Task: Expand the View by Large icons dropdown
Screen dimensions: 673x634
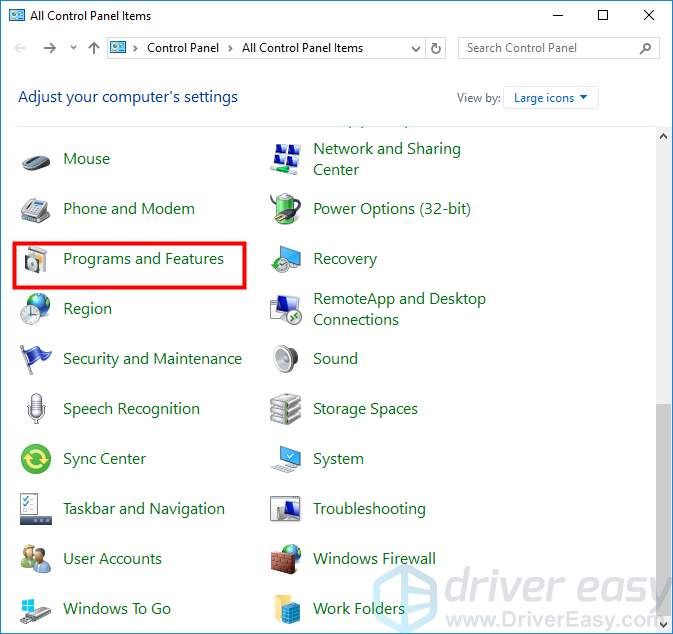Action: coord(552,98)
